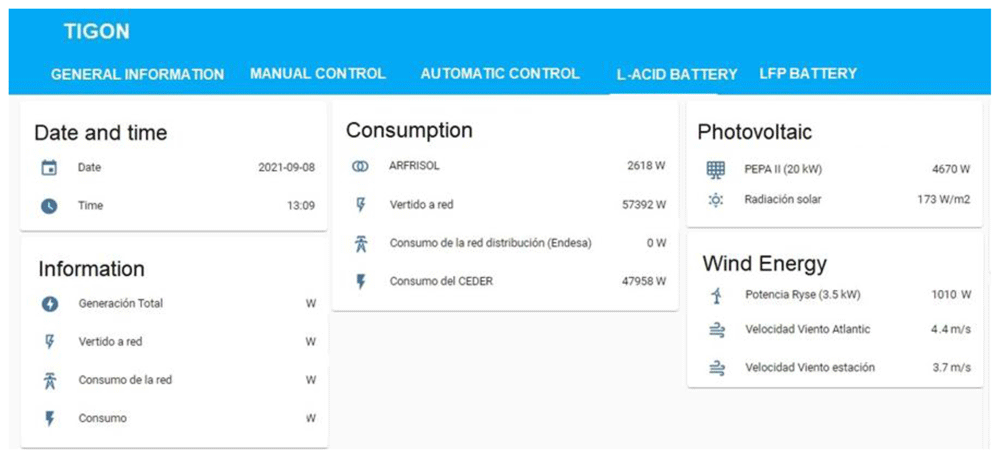This screenshot has width=1000, height=458.
Task: Click the Consumo del CEDER label
Action: coord(441,281)
